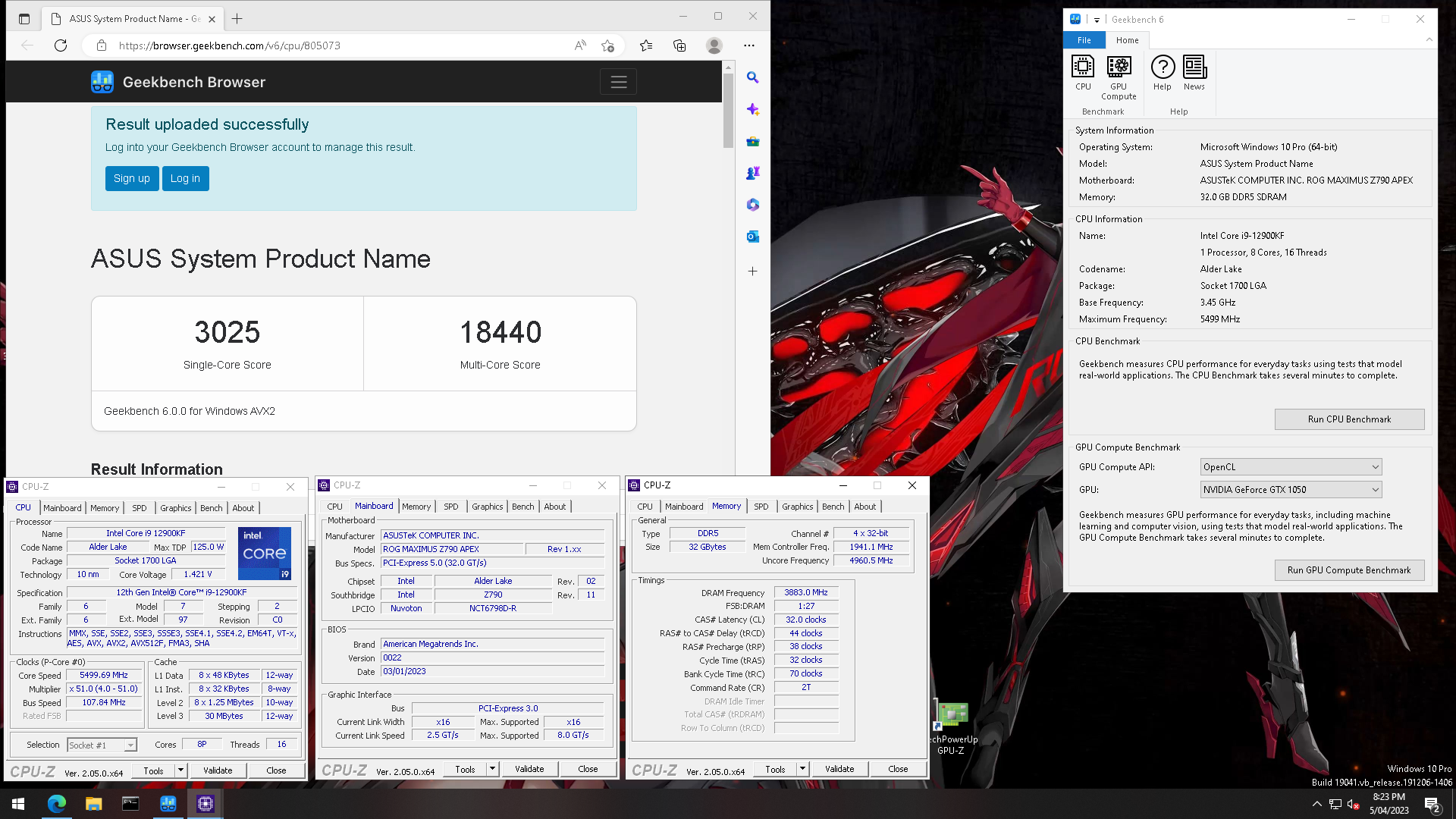Image resolution: width=1456 pixels, height=819 pixels.
Task: Click muted volume icon in system tray
Action: [x=1353, y=804]
